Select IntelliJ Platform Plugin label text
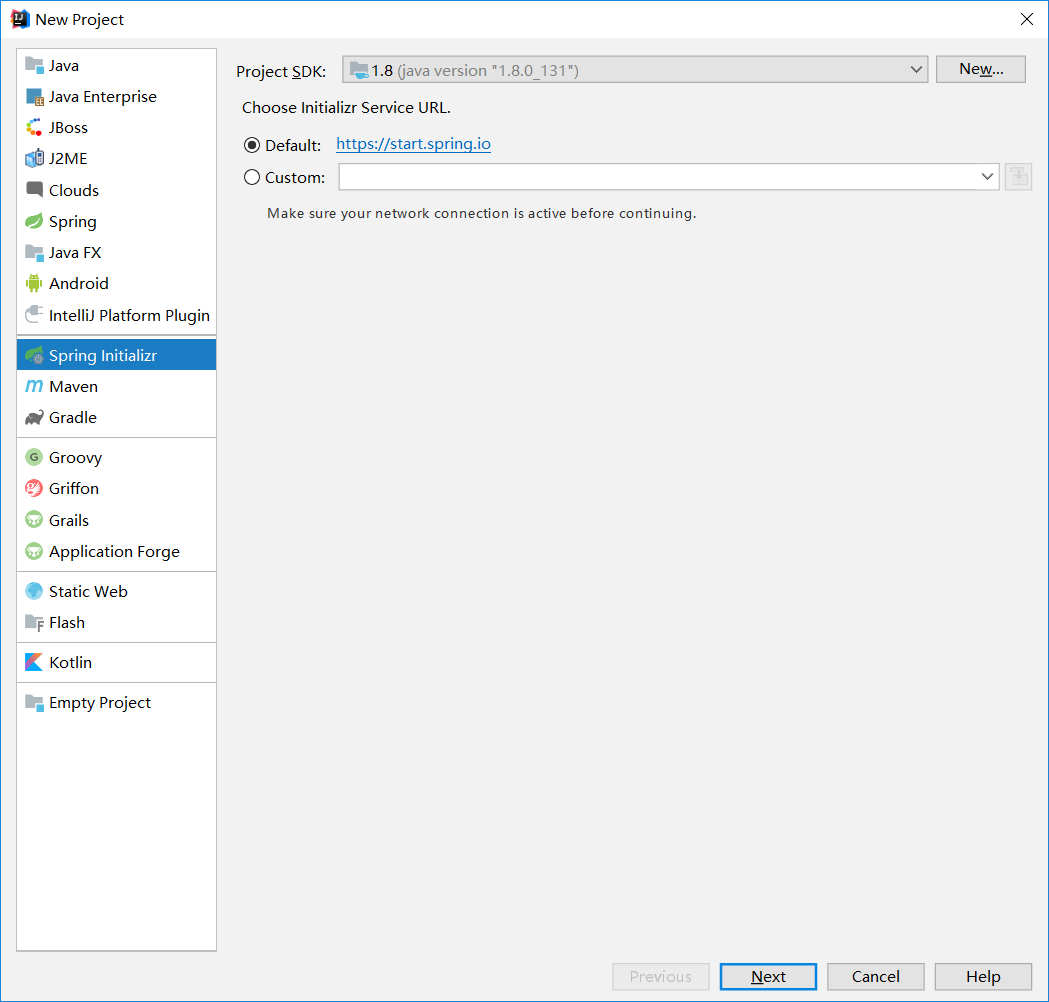The height and width of the screenshot is (1002, 1049). pos(129,316)
